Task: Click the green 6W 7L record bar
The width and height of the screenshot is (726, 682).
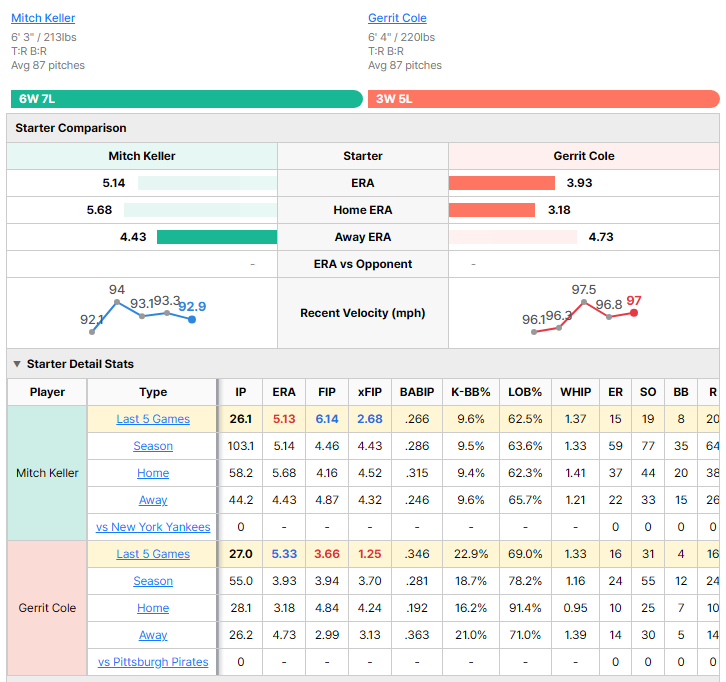Action: pos(187,99)
